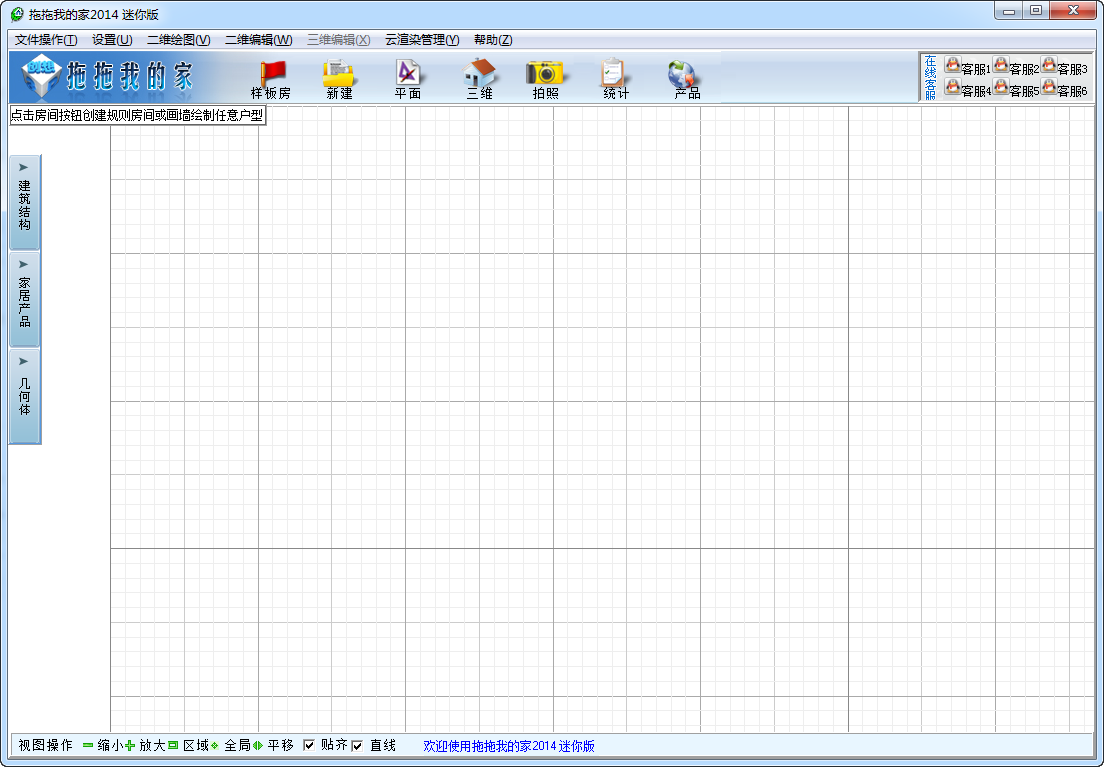
Task: Expand the 家居产品 side panel
Action: pos(25,299)
